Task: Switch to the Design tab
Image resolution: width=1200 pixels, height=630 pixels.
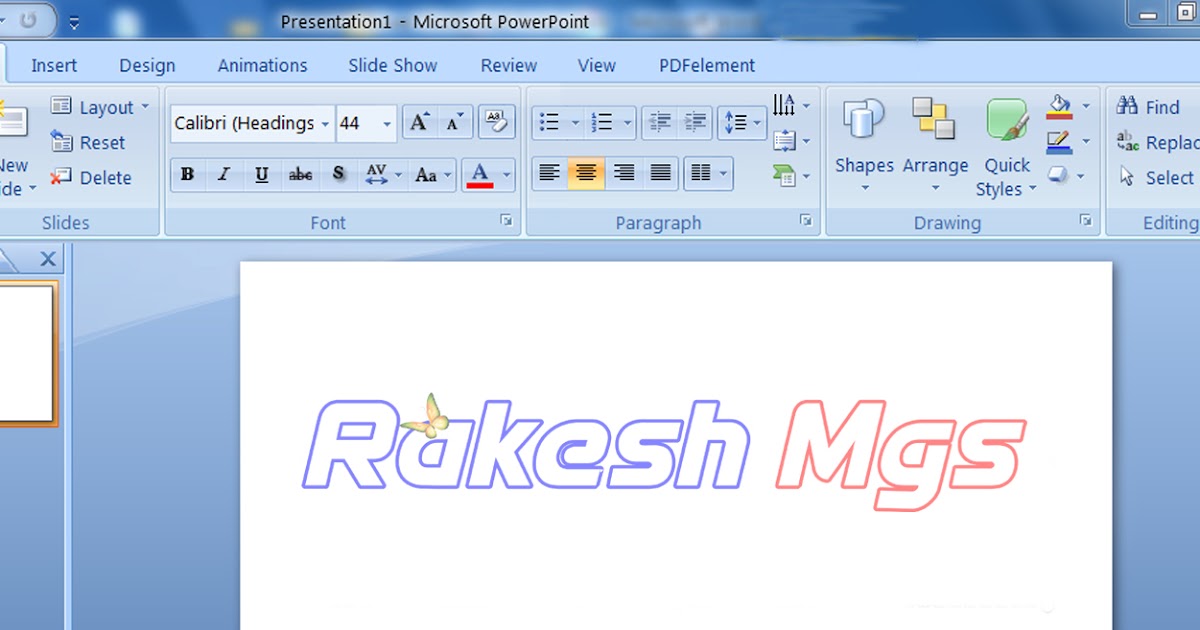Action: pyautogui.click(x=146, y=64)
